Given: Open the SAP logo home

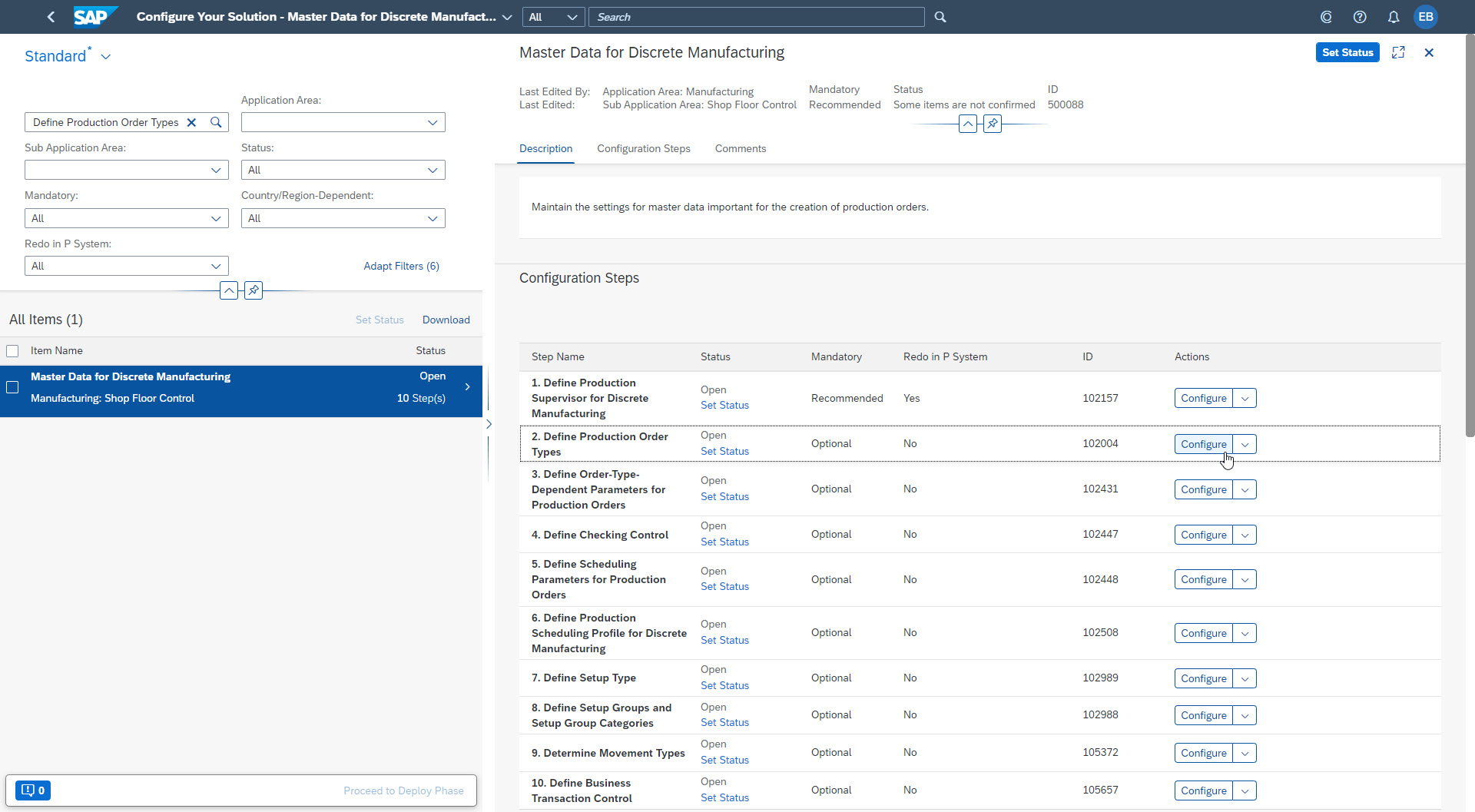Looking at the screenshot, I should point(95,17).
